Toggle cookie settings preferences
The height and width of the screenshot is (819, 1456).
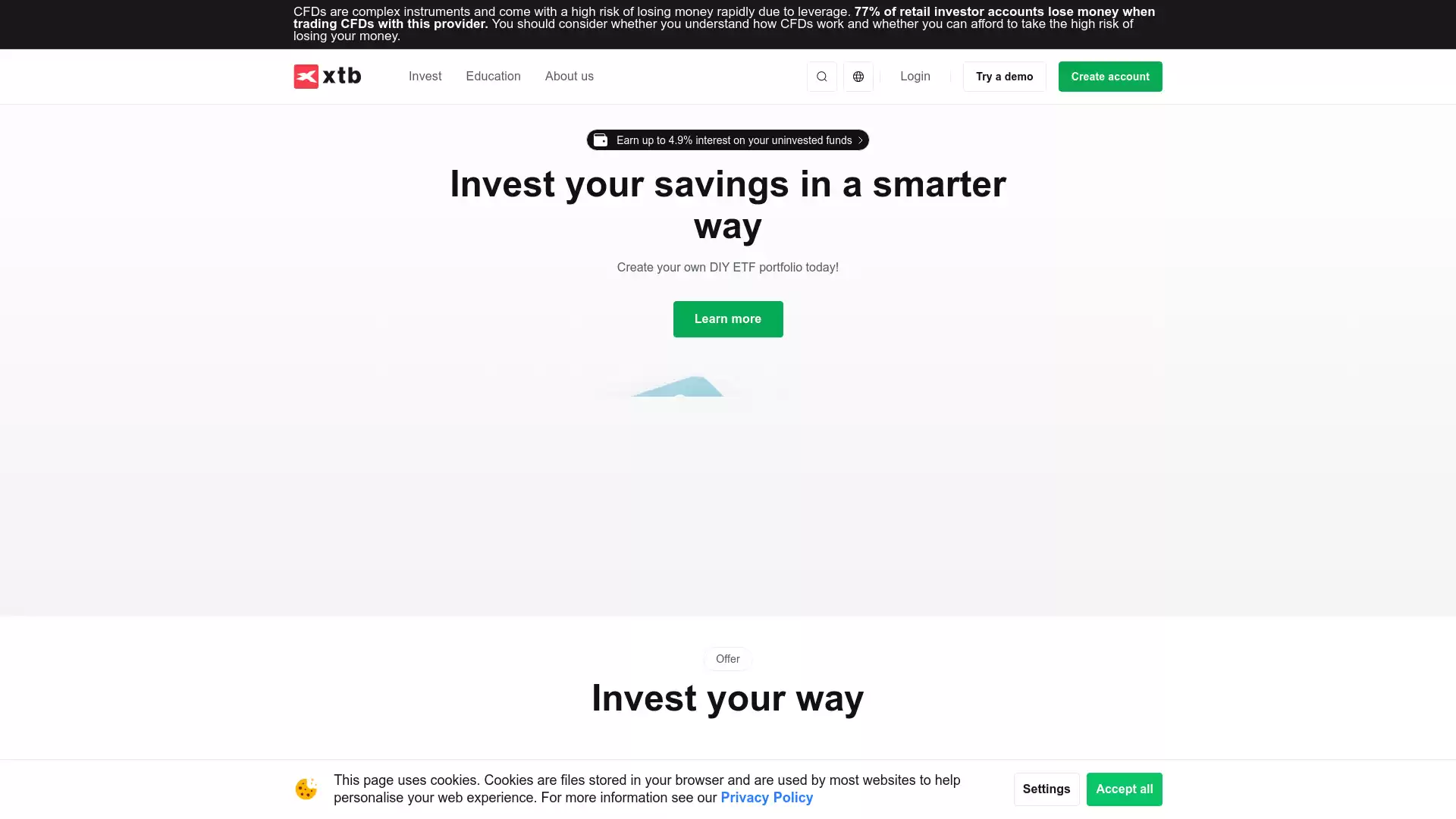[1046, 789]
